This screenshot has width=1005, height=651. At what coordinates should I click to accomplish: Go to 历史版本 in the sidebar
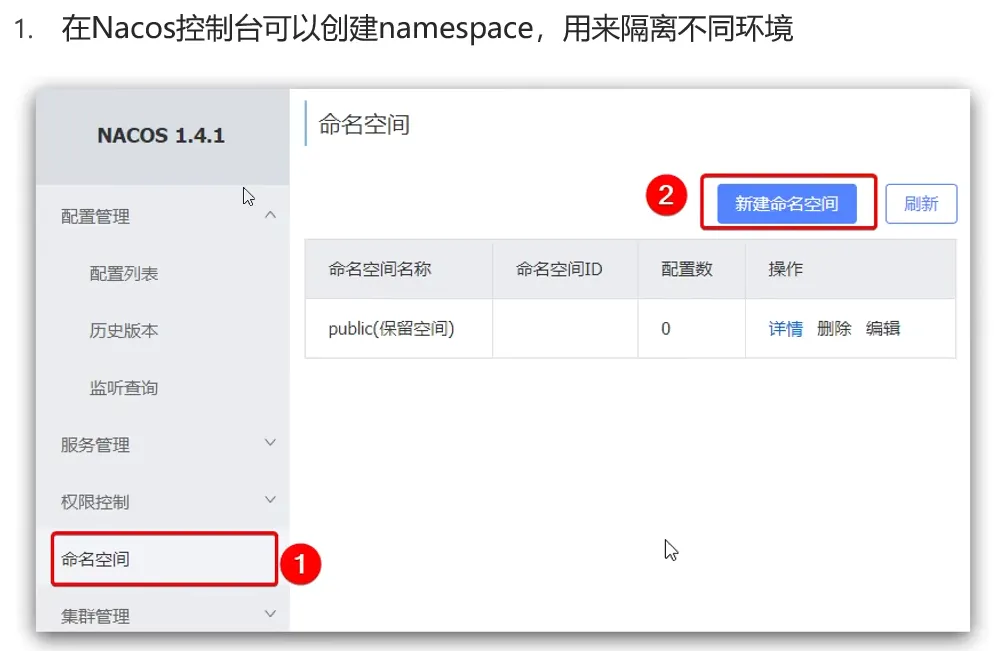click(x=124, y=330)
